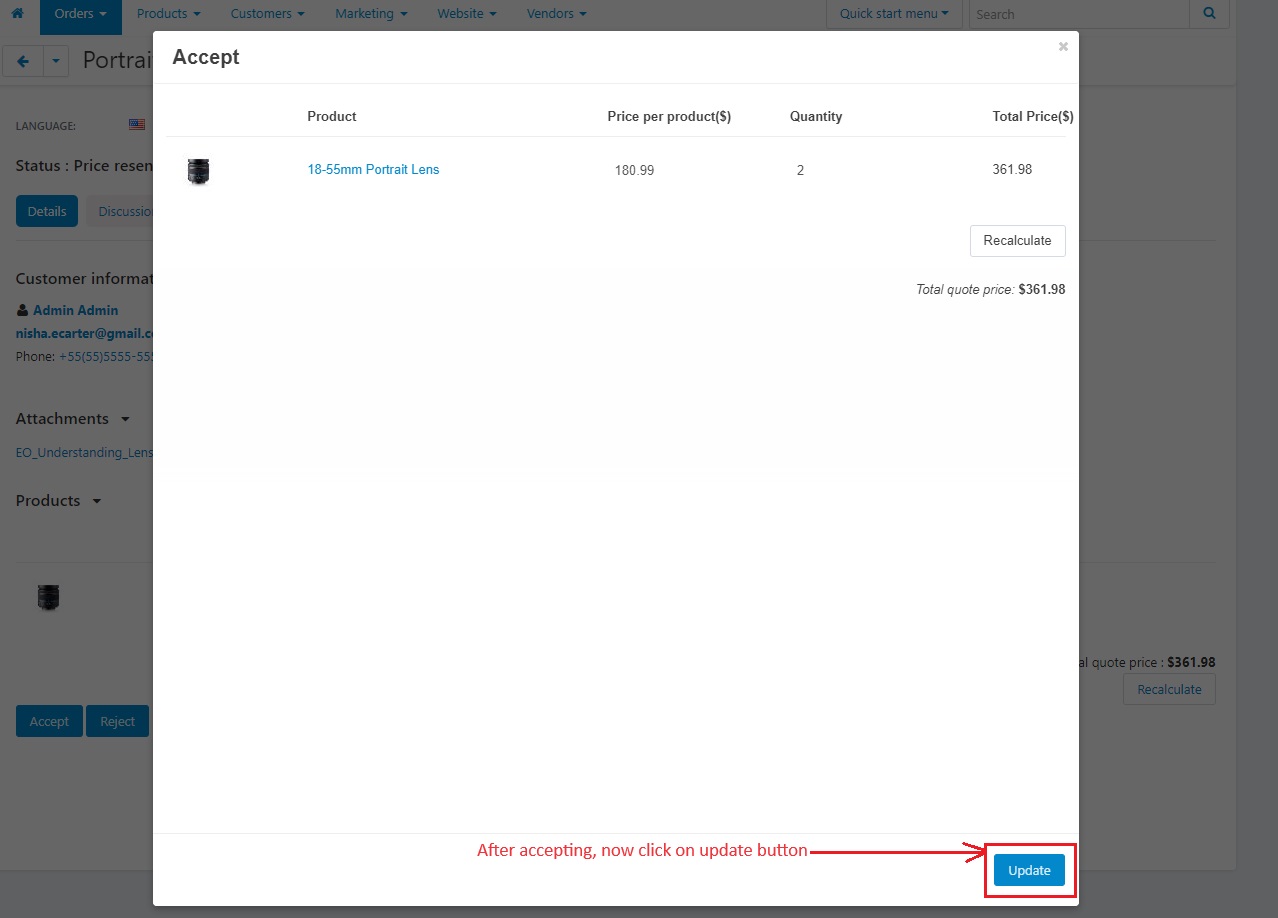Click the lens thumbnail in Accept dialog
Screen dimensions: 1278x918
tap(198, 171)
